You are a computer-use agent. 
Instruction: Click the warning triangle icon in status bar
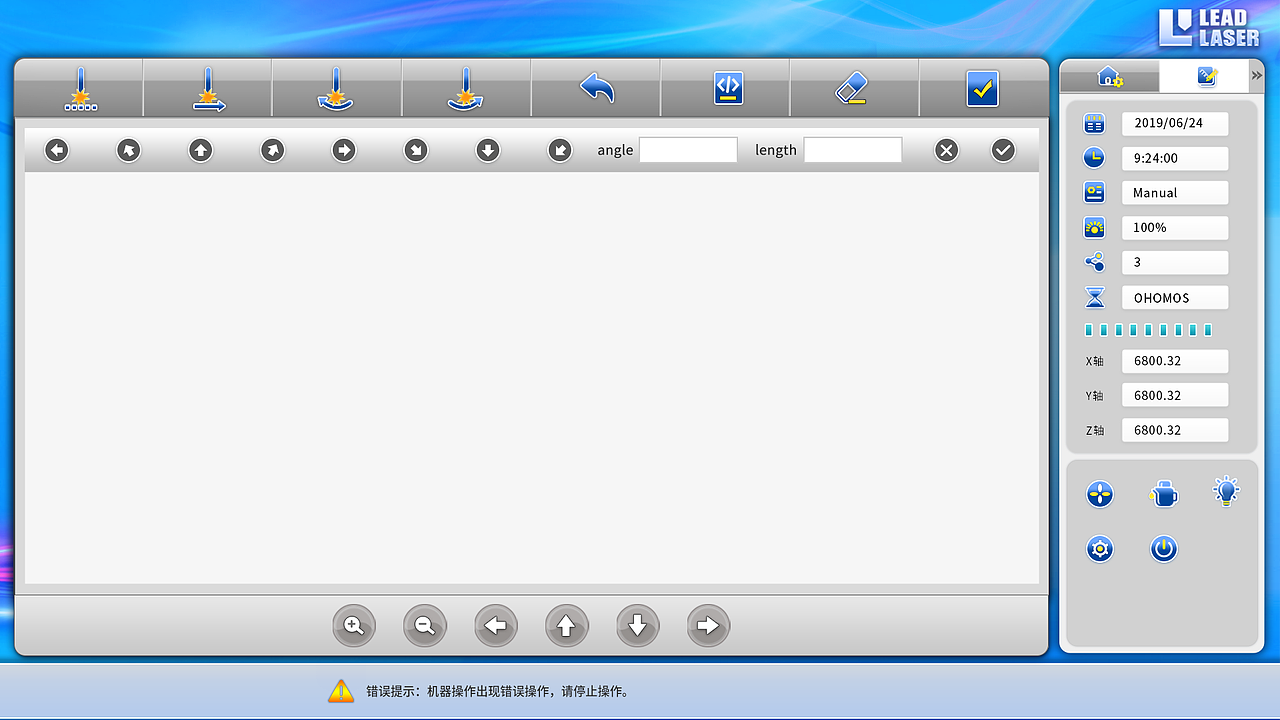click(341, 690)
